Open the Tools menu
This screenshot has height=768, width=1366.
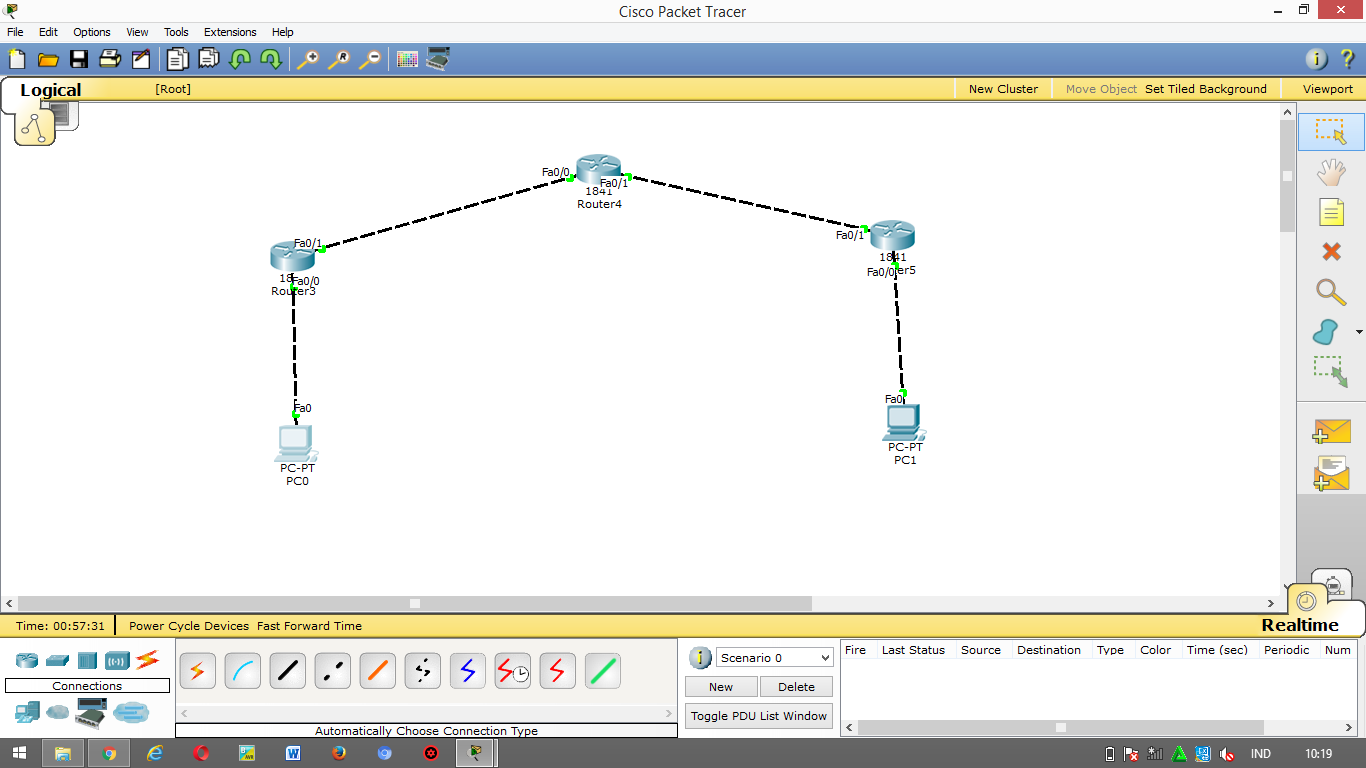coord(176,32)
